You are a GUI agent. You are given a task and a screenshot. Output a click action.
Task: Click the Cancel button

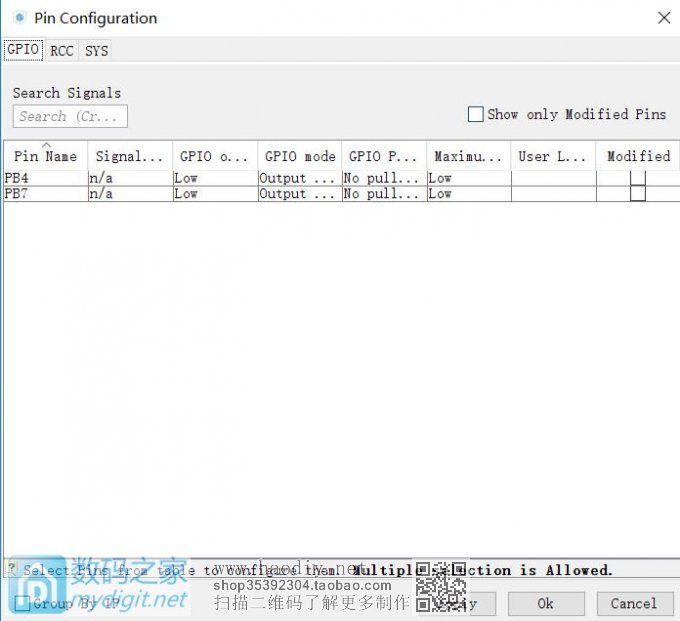(x=633, y=603)
